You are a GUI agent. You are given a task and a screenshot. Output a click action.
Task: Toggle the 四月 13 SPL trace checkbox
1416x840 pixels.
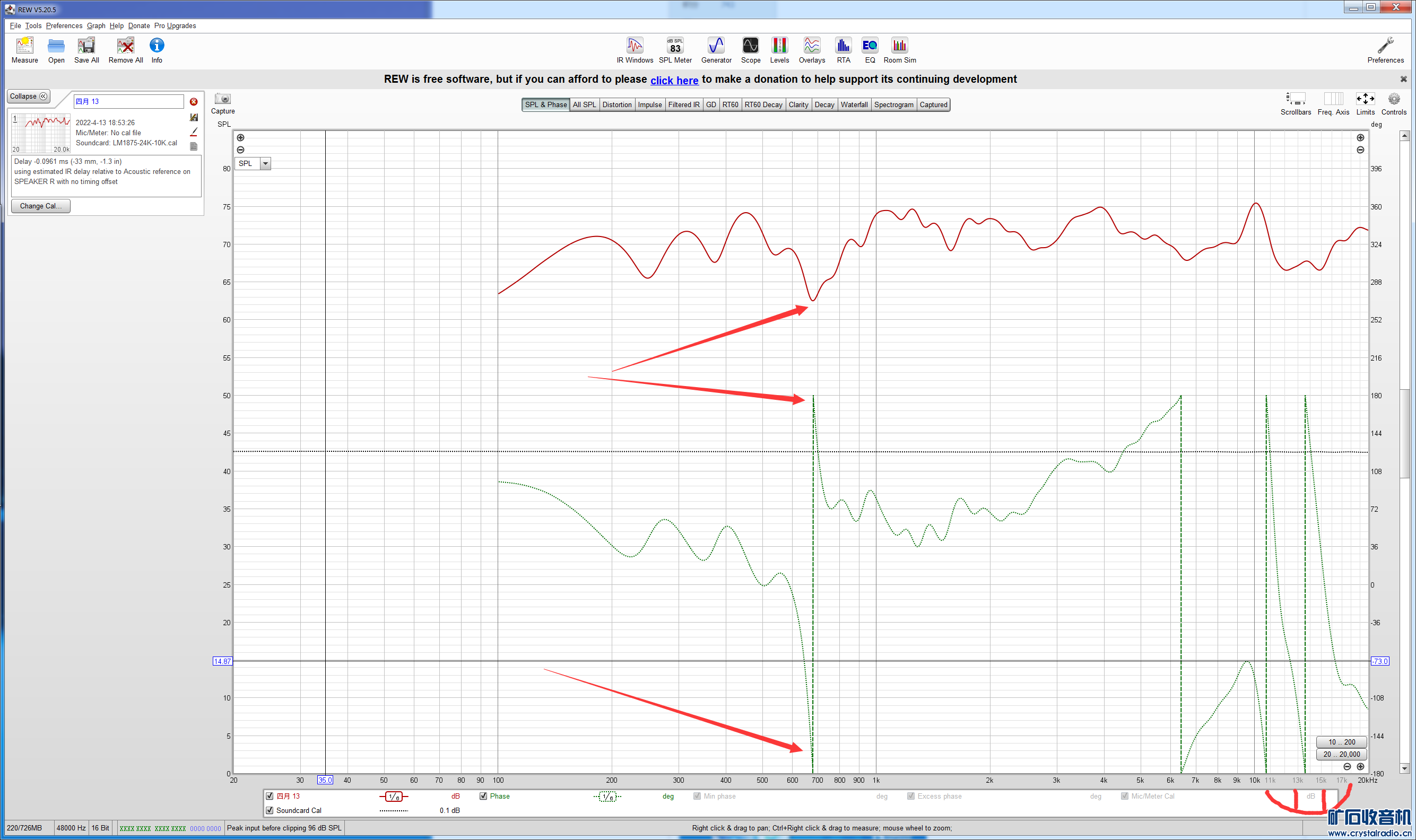[x=270, y=796]
